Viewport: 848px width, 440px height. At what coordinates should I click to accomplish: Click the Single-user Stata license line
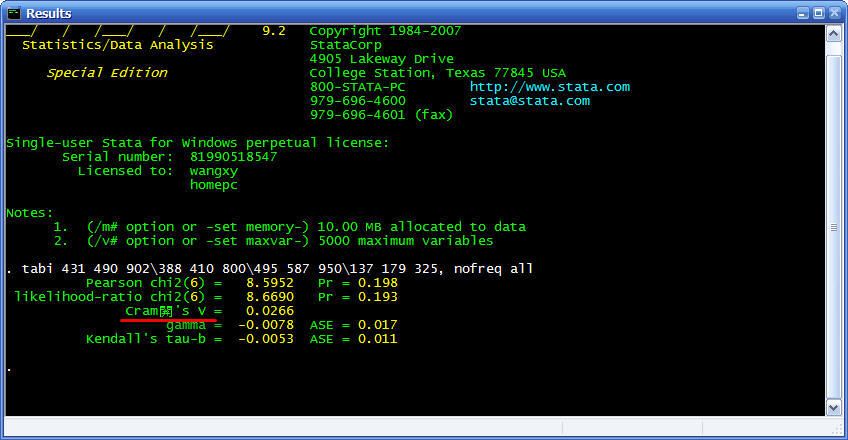pyautogui.click(x=197, y=143)
